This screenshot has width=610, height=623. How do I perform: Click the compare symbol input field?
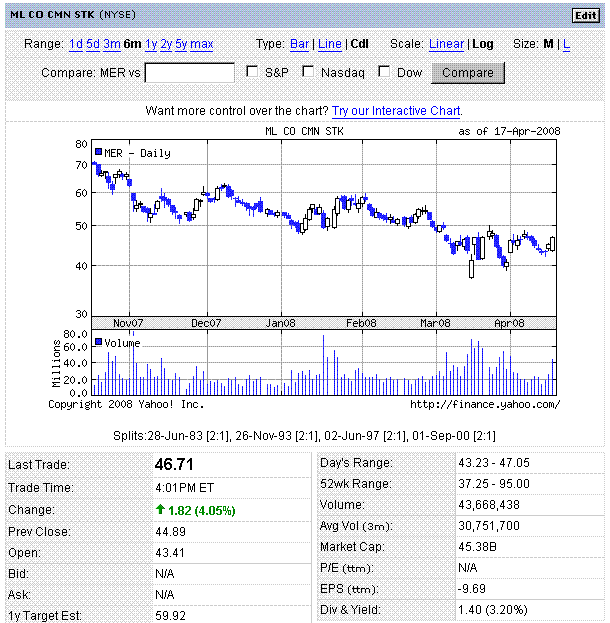click(190, 73)
